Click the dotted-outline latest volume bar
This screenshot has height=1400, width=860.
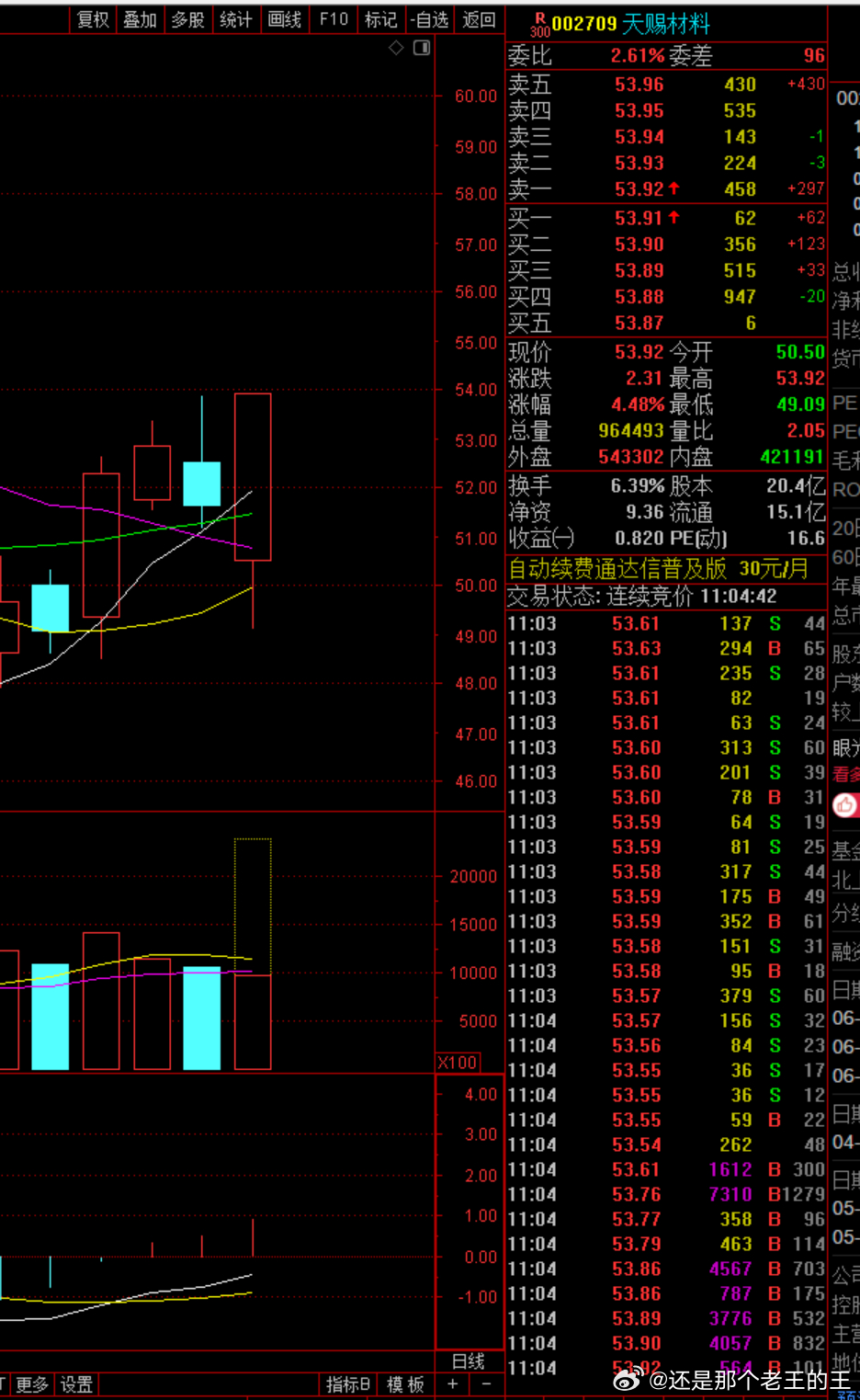coord(253,905)
